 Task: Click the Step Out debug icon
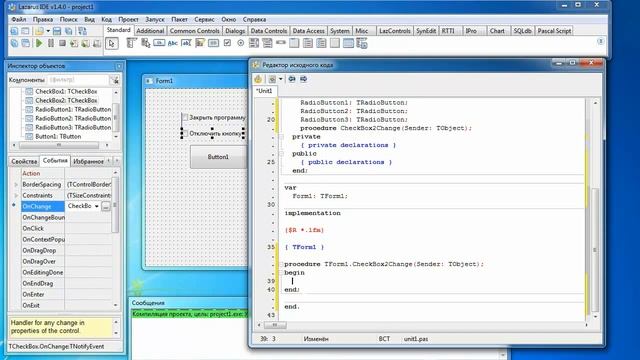[97, 43]
